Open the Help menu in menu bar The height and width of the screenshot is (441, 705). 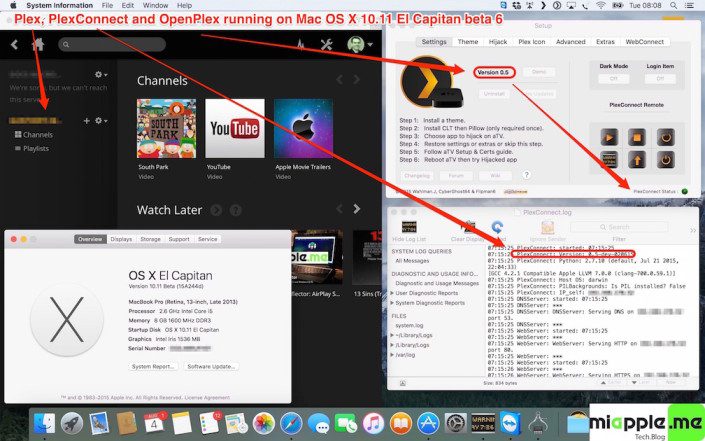coord(184,5)
